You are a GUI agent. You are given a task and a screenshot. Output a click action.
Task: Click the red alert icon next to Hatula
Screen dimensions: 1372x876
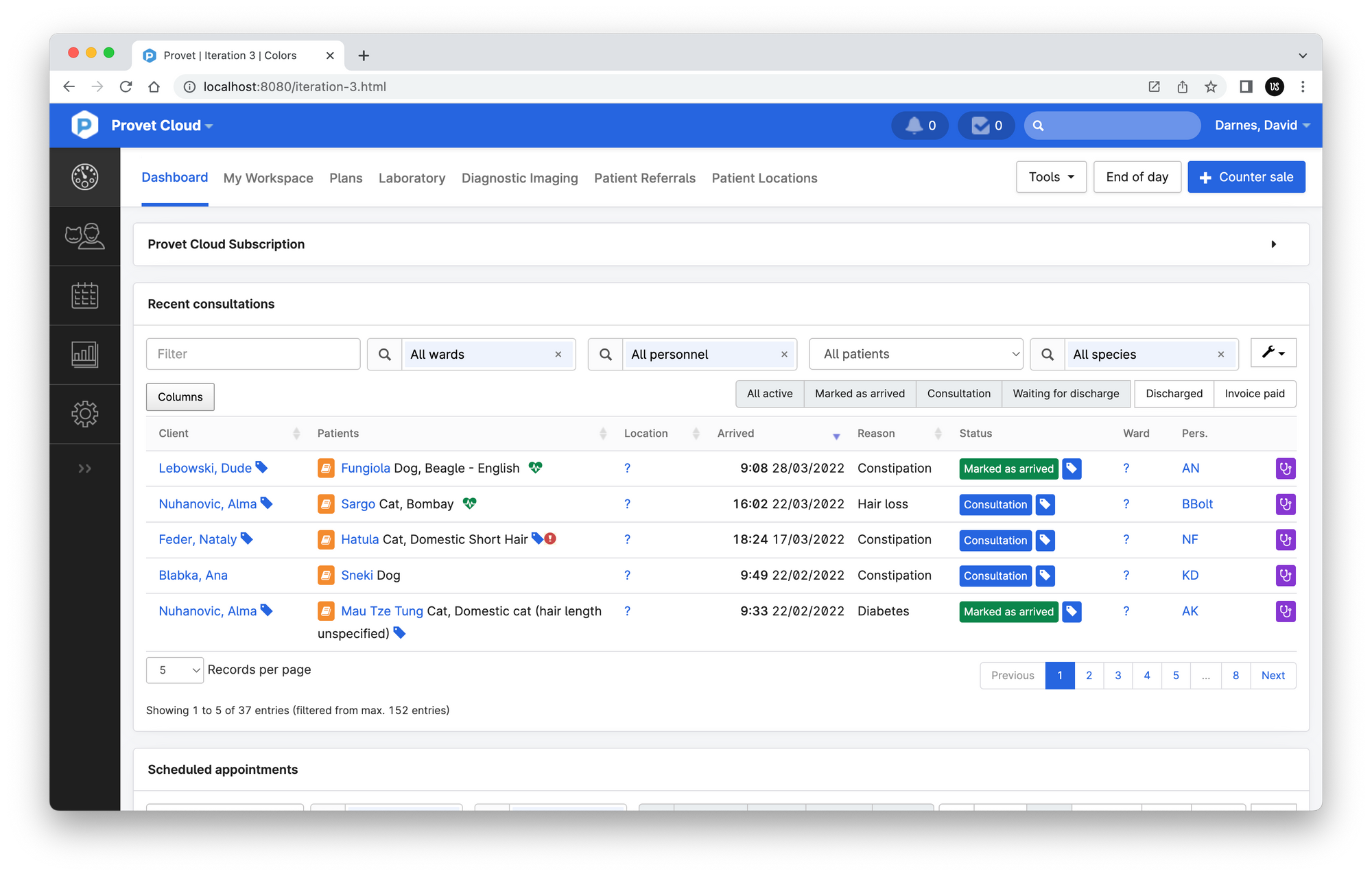[x=549, y=539]
